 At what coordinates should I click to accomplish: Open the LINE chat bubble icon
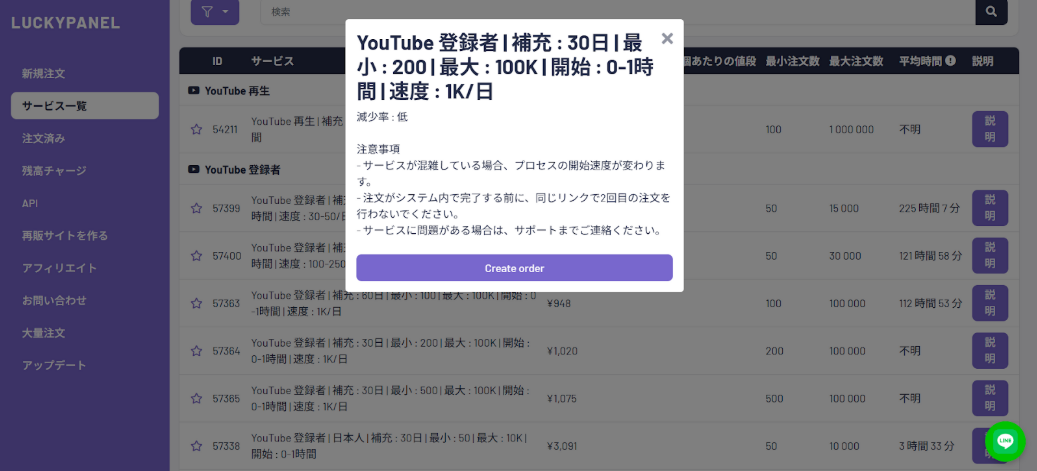[1005, 441]
